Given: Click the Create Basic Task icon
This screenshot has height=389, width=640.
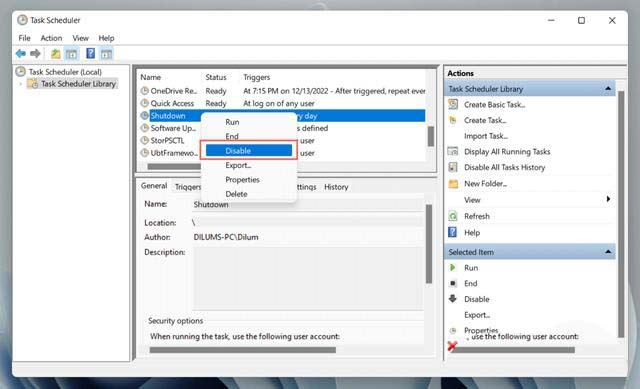Looking at the screenshot, I should click(453, 104).
